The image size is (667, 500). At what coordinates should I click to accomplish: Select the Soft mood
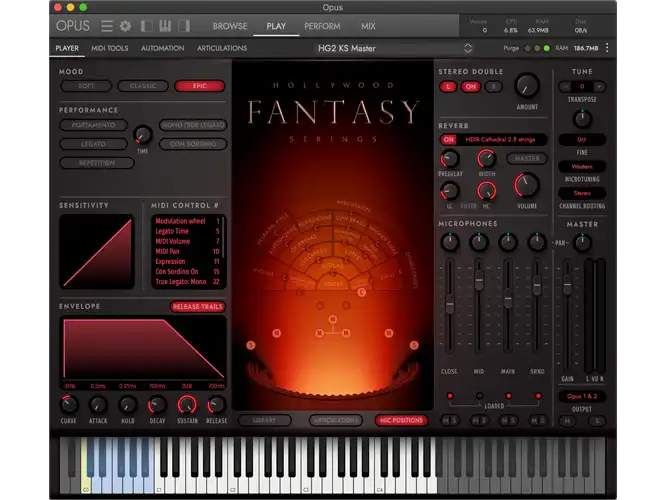86,86
